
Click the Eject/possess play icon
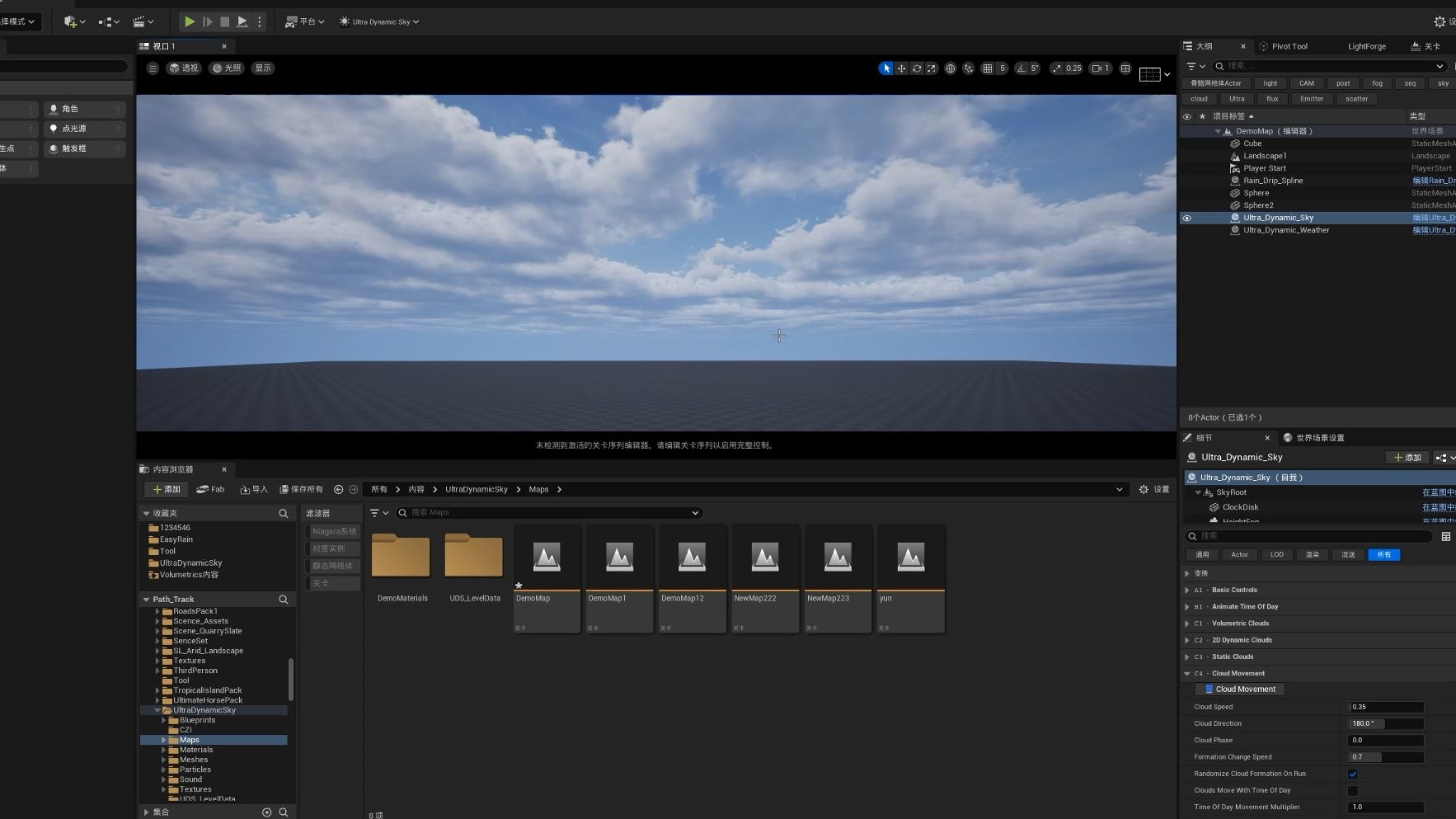click(x=242, y=21)
